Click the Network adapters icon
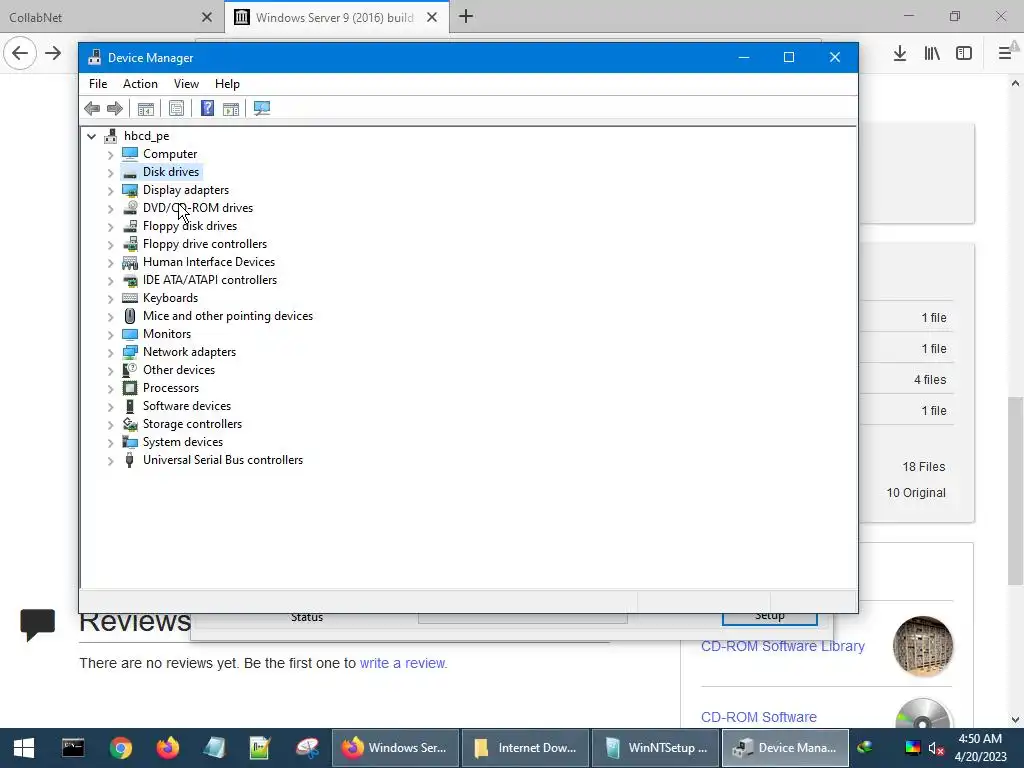Image resolution: width=1024 pixels, height=768 pixels. coord(130,352)
